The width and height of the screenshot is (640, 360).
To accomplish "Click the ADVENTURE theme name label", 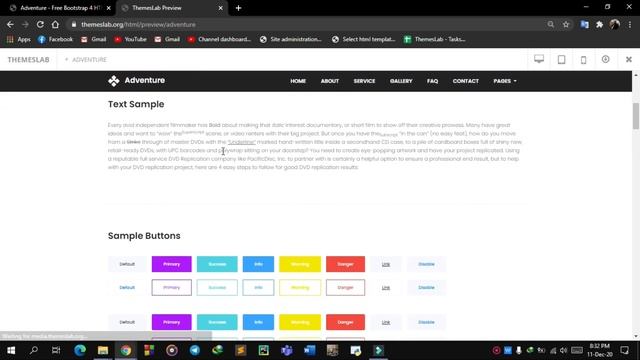I will coord(89,60).
